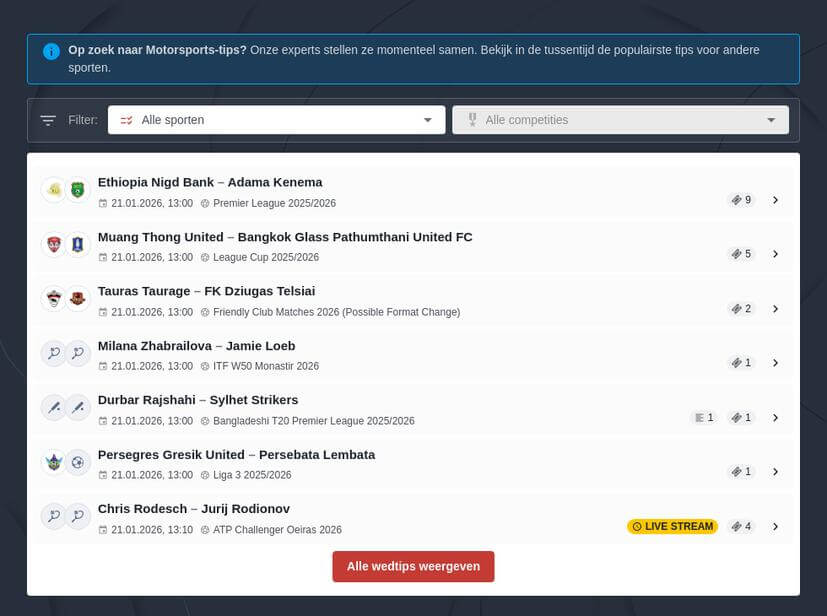The height and width of the screenshot is (616, 827).
Task: Click the LIVE STREAM badge
Action: (672, 527)
